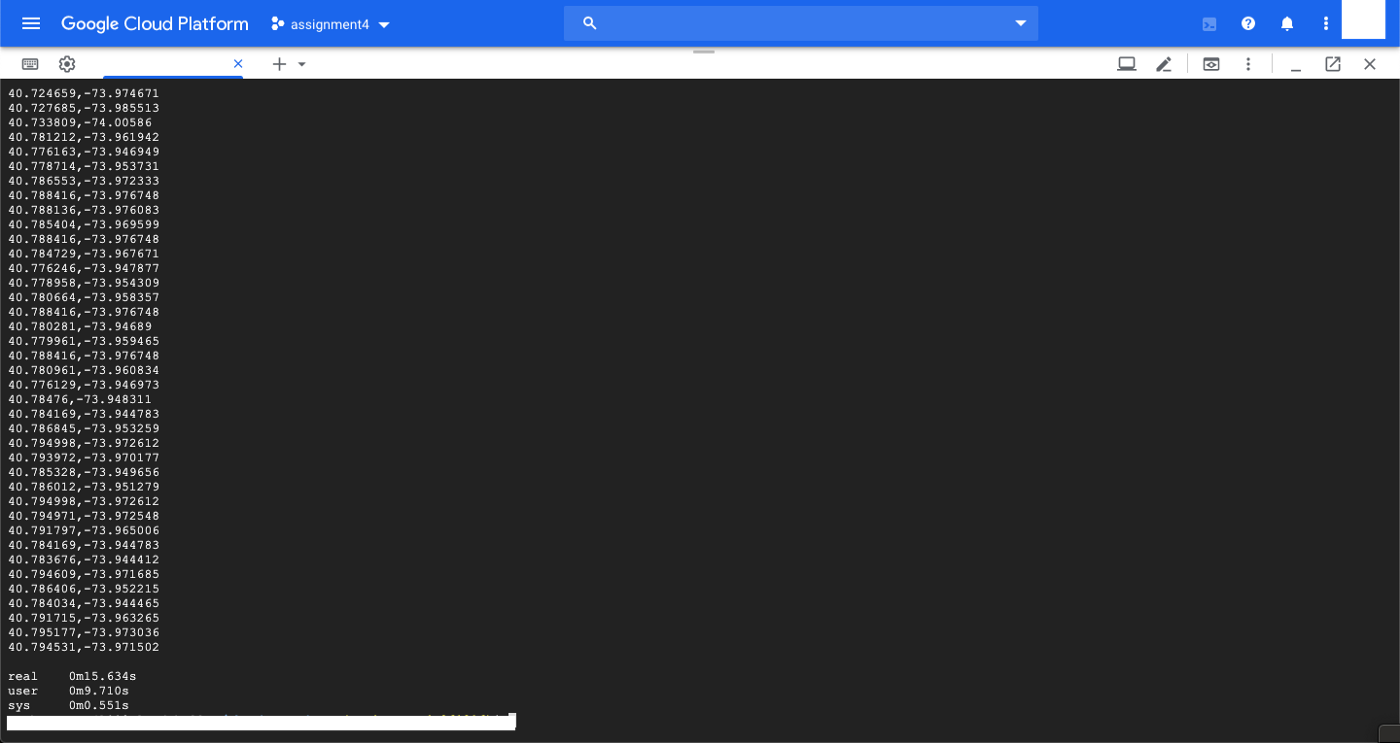Click the user 0m9.710s timing line
Viewport: 1400px width, 743px height.
point(68,691)
